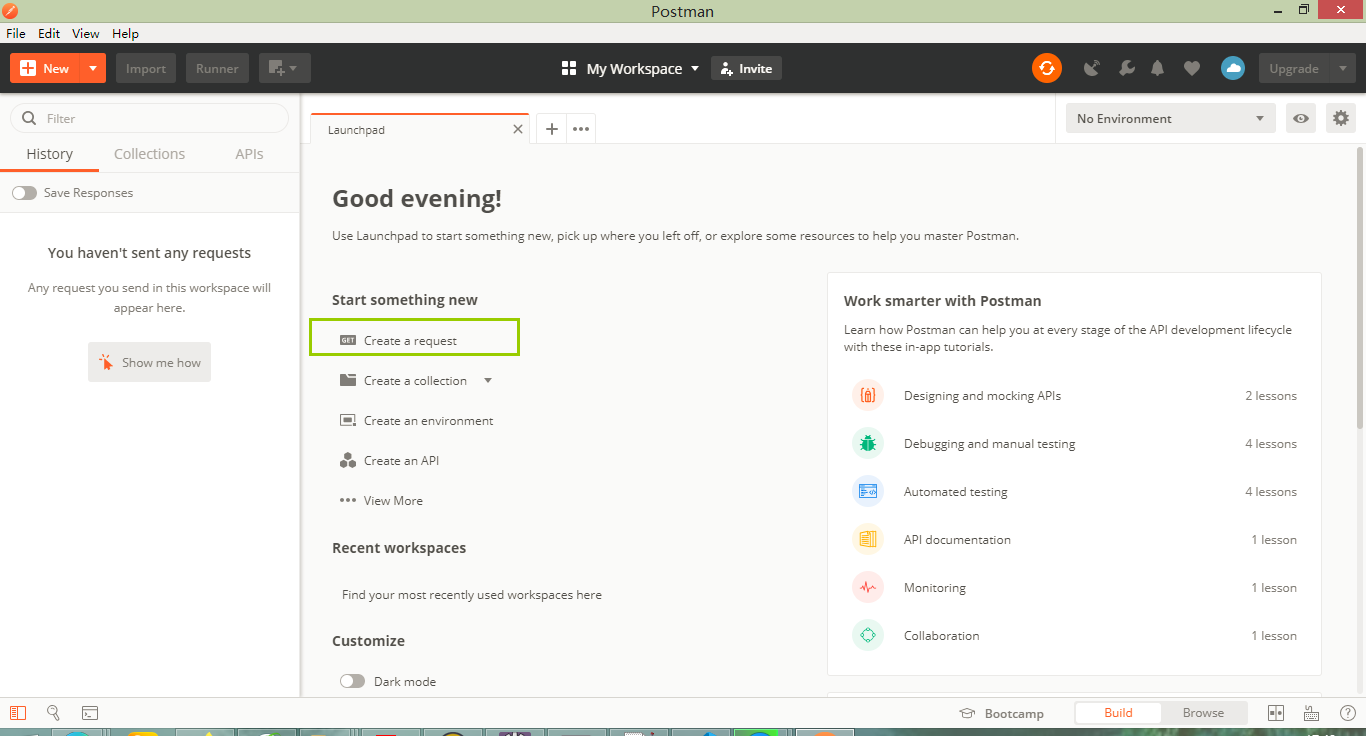
Task: Click the heart icon in header
Action: (x=1191, y=68)
